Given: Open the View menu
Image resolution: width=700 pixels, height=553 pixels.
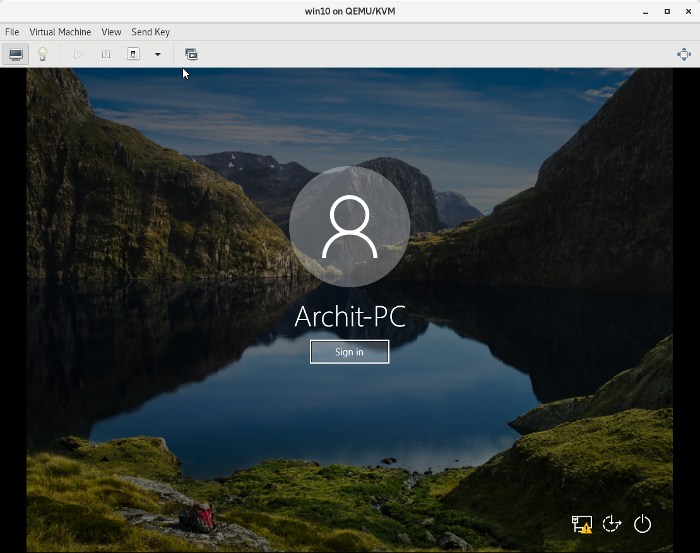Looking at the screenshot, I should [111, 32].
